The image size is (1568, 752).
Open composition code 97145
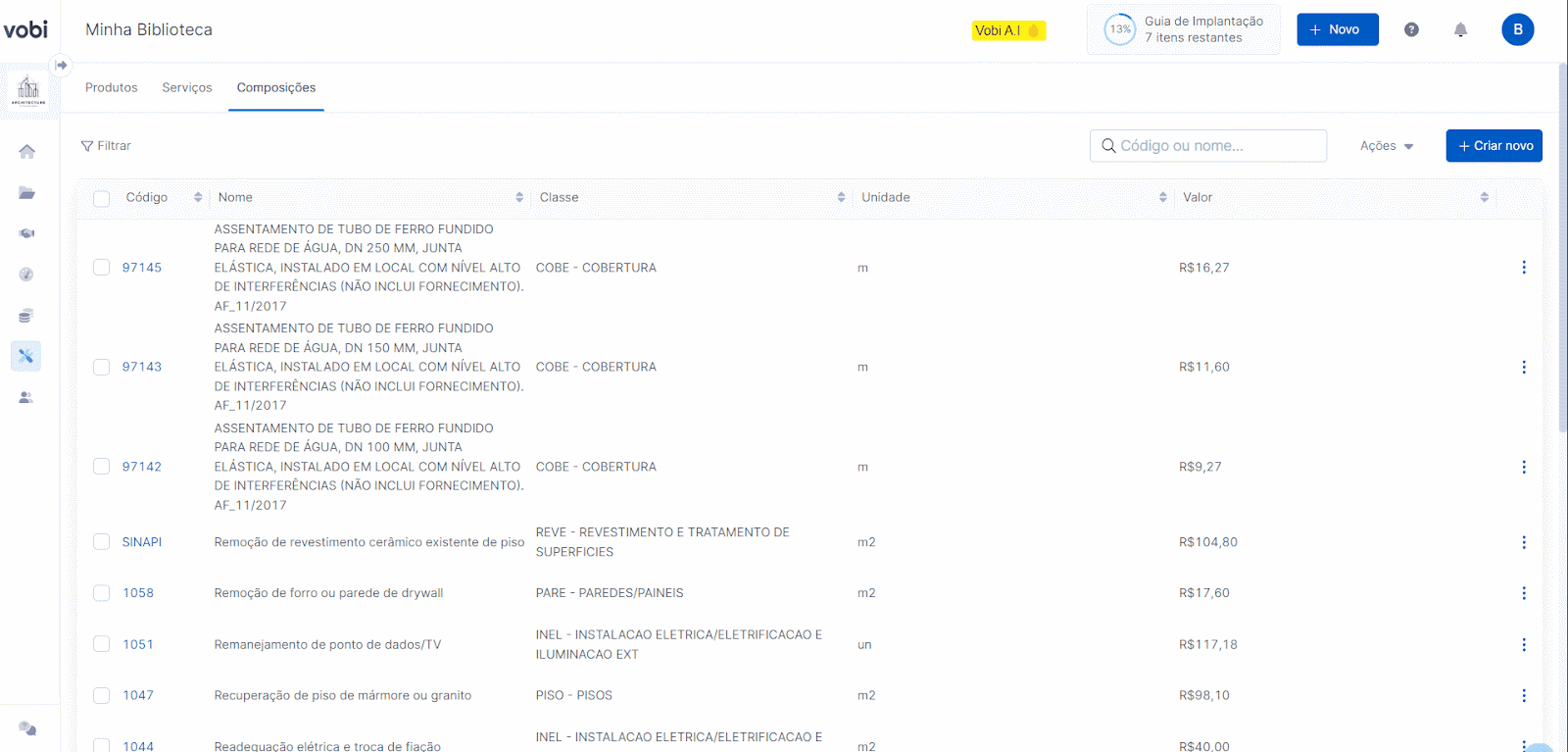pos(142,268)
